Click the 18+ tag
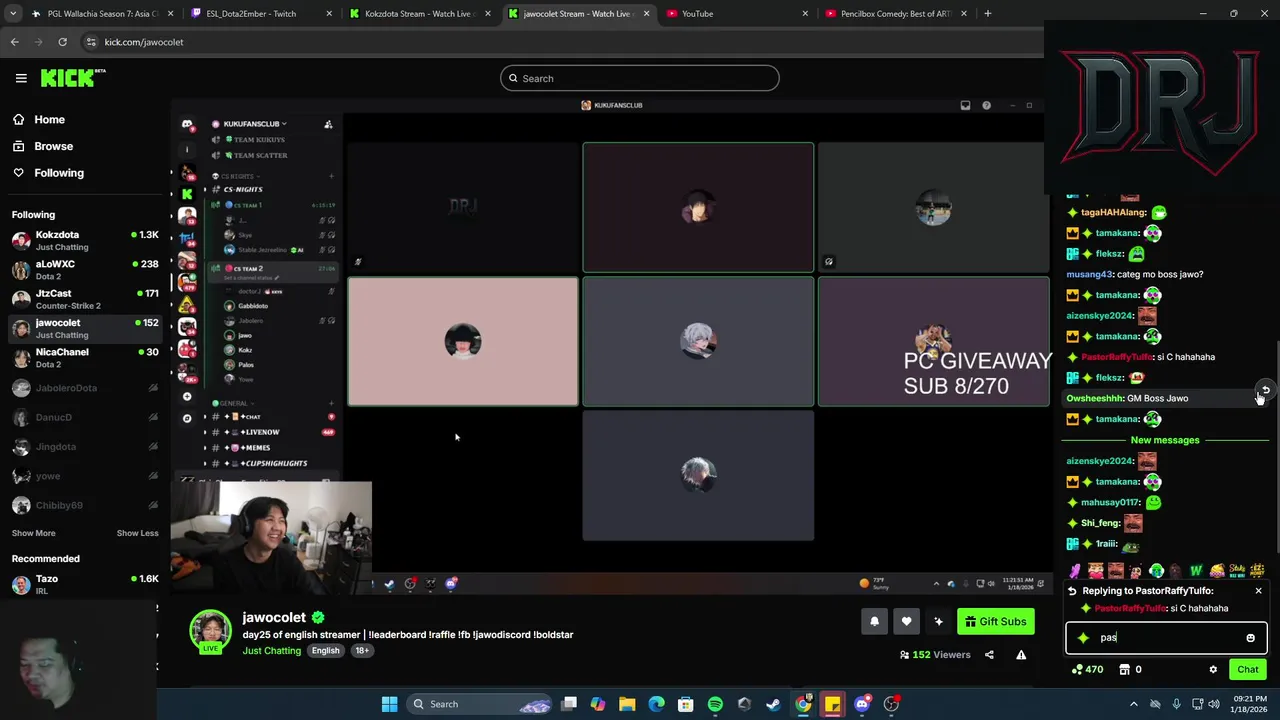The width and height of the screenshot is (1280, 720). 362,651
